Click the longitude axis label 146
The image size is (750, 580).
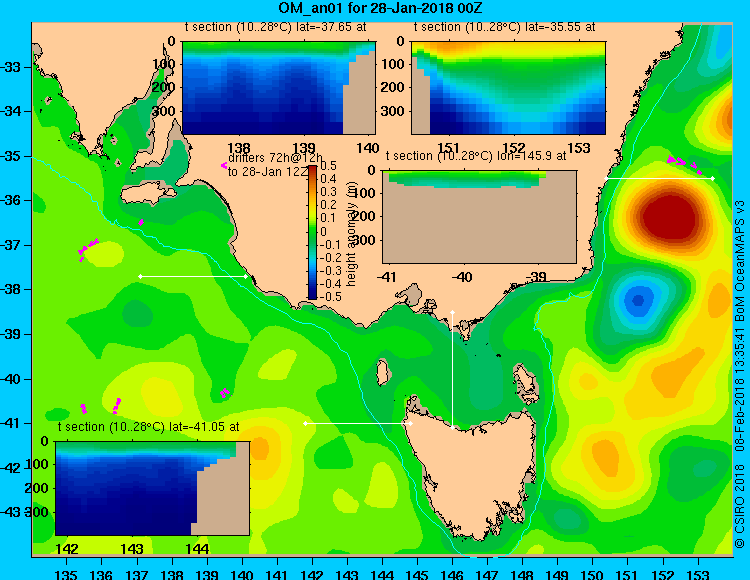452,574
